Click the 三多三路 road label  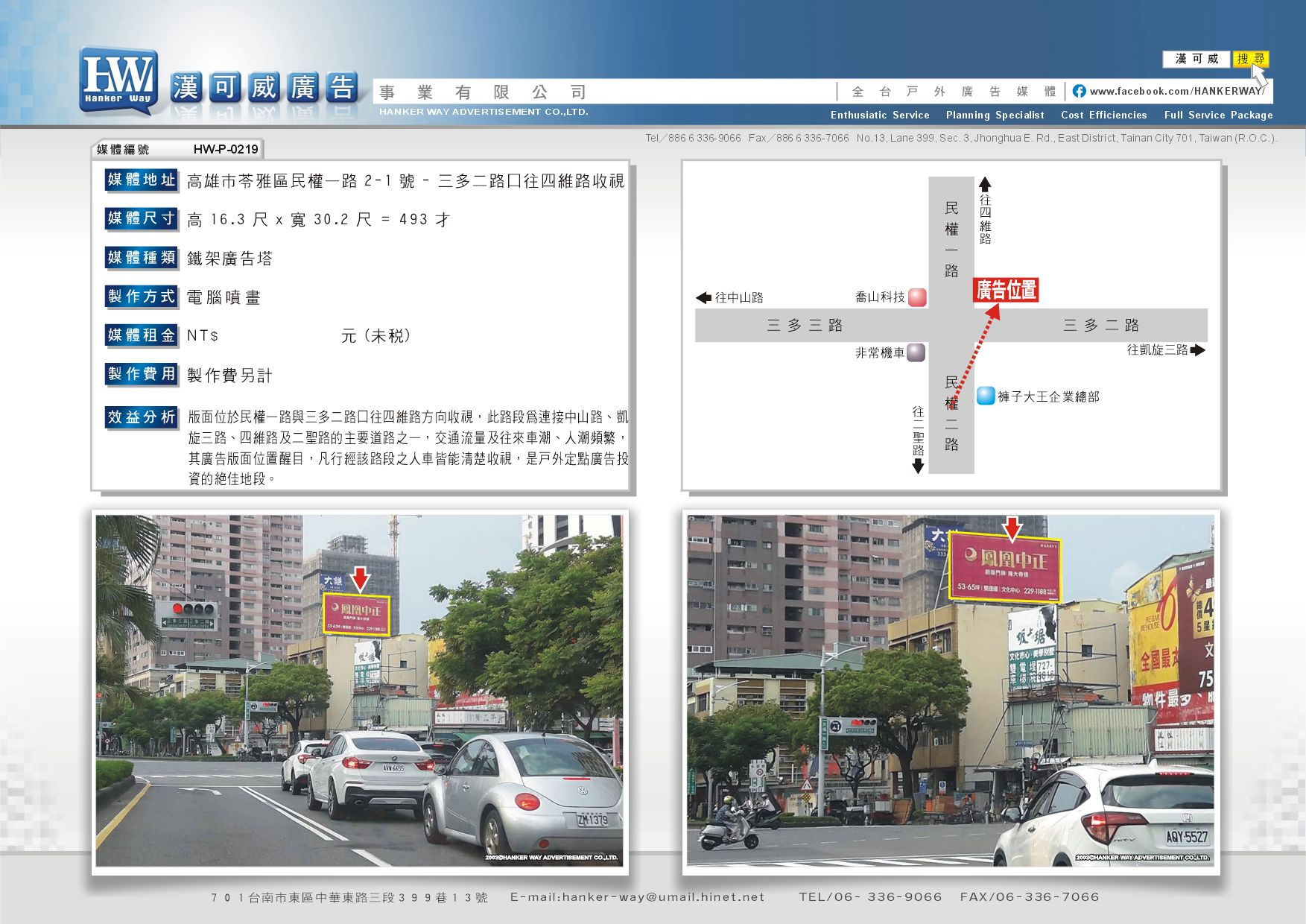coord(805,325)
